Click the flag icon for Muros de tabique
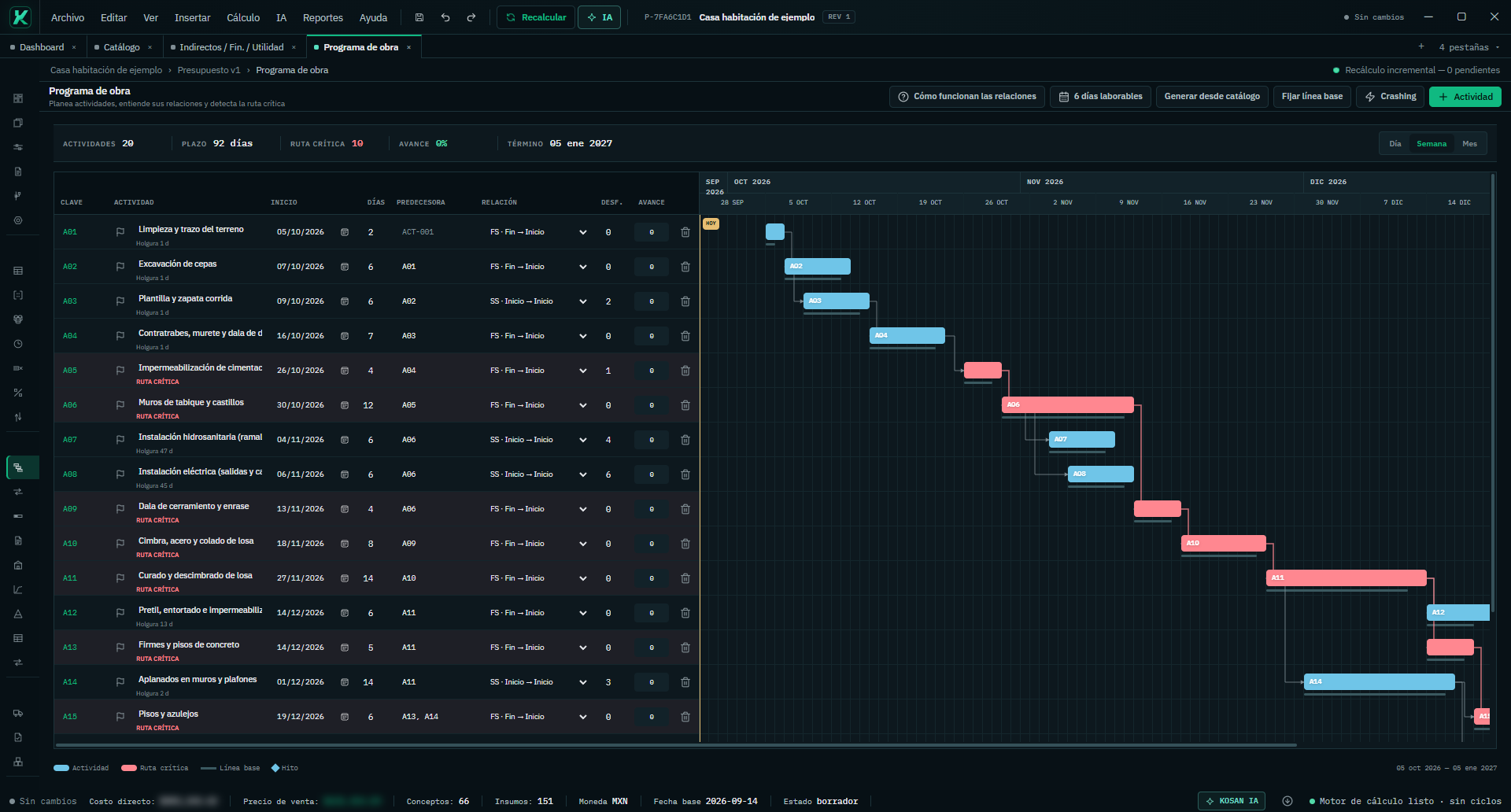This screenshot has width=1511, height=812. [120, 405]
